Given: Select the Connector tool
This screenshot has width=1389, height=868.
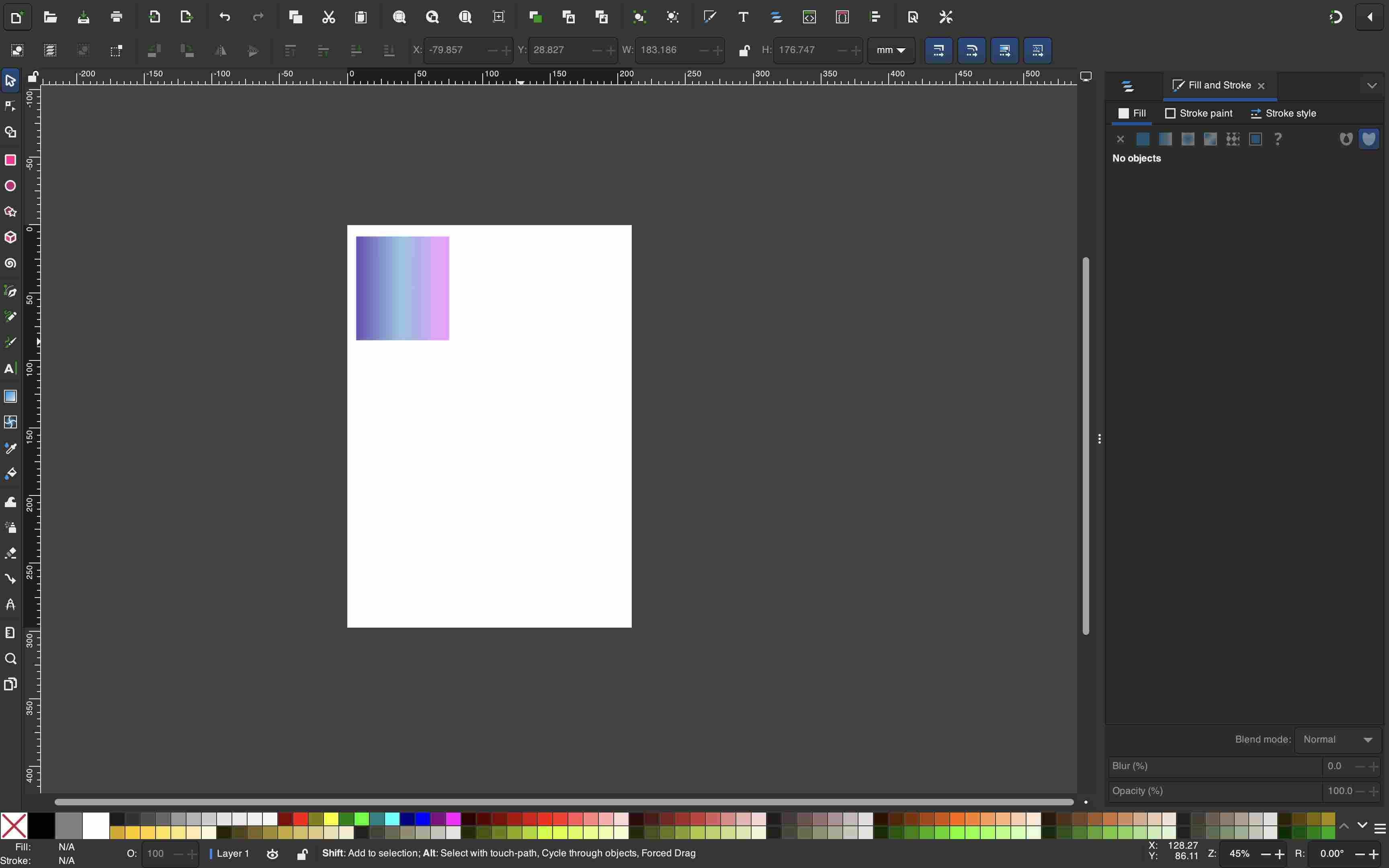Looking at the screenshot, I should coord(10,579).
